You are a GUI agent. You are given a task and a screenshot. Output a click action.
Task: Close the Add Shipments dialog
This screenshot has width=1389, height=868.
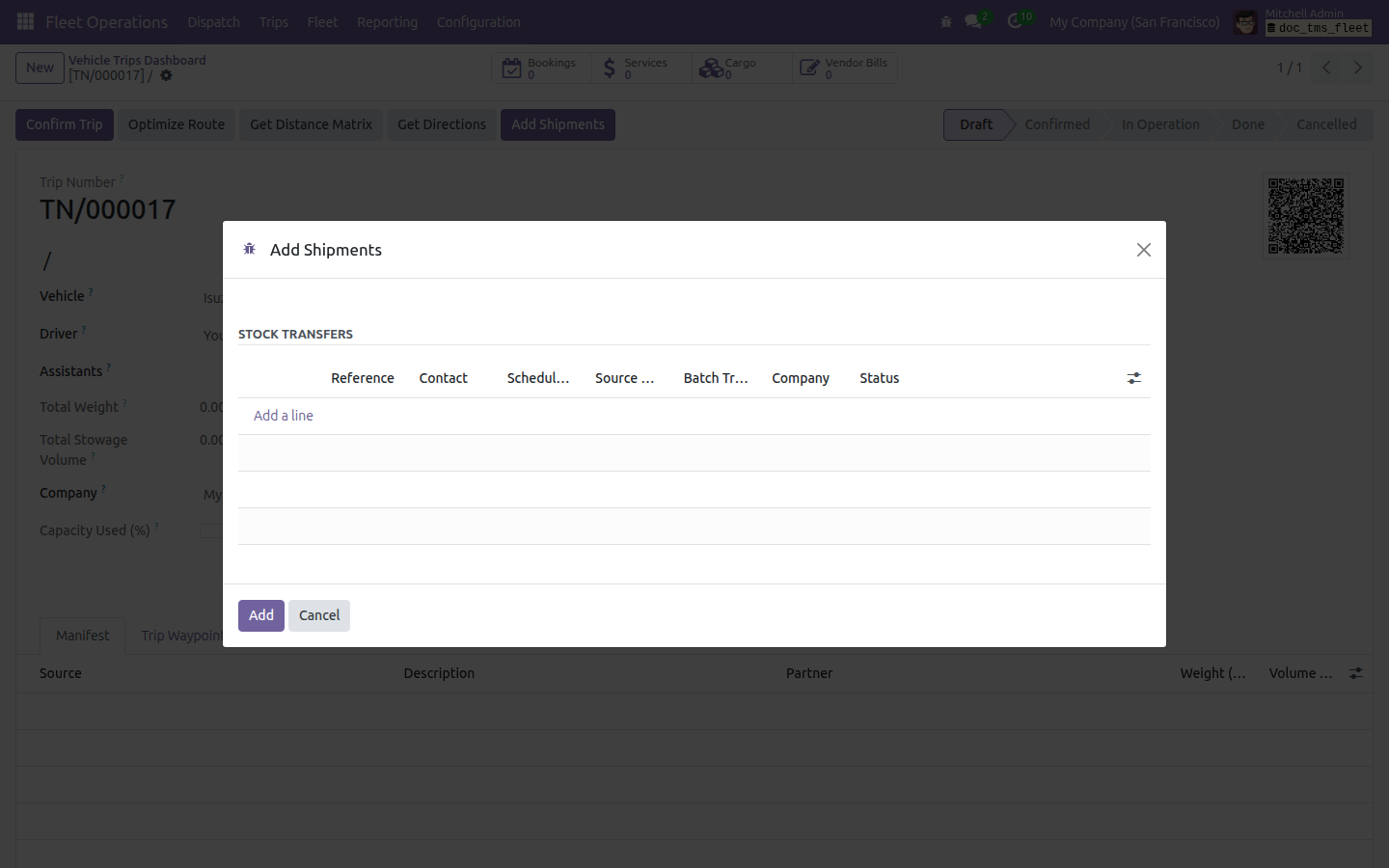pyautogui.click(x=1144, y=250)
